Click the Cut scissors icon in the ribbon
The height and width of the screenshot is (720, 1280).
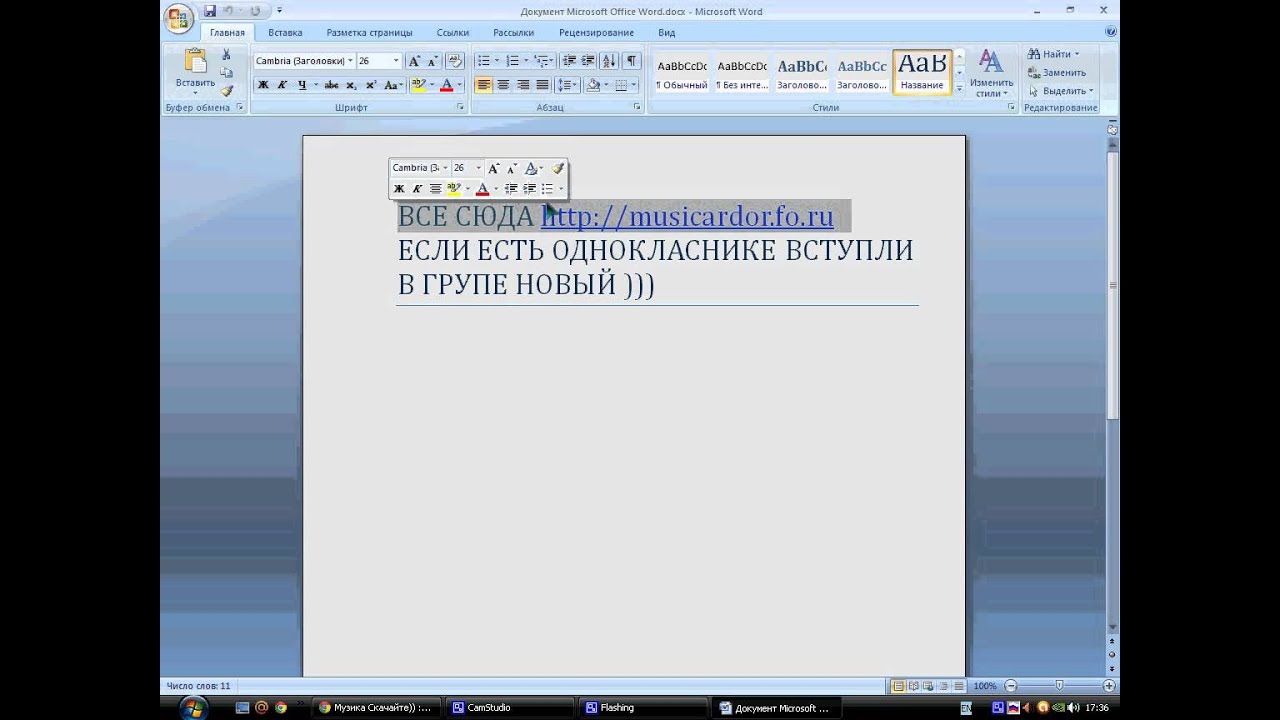pyautogui.click(x=227, y=55)
